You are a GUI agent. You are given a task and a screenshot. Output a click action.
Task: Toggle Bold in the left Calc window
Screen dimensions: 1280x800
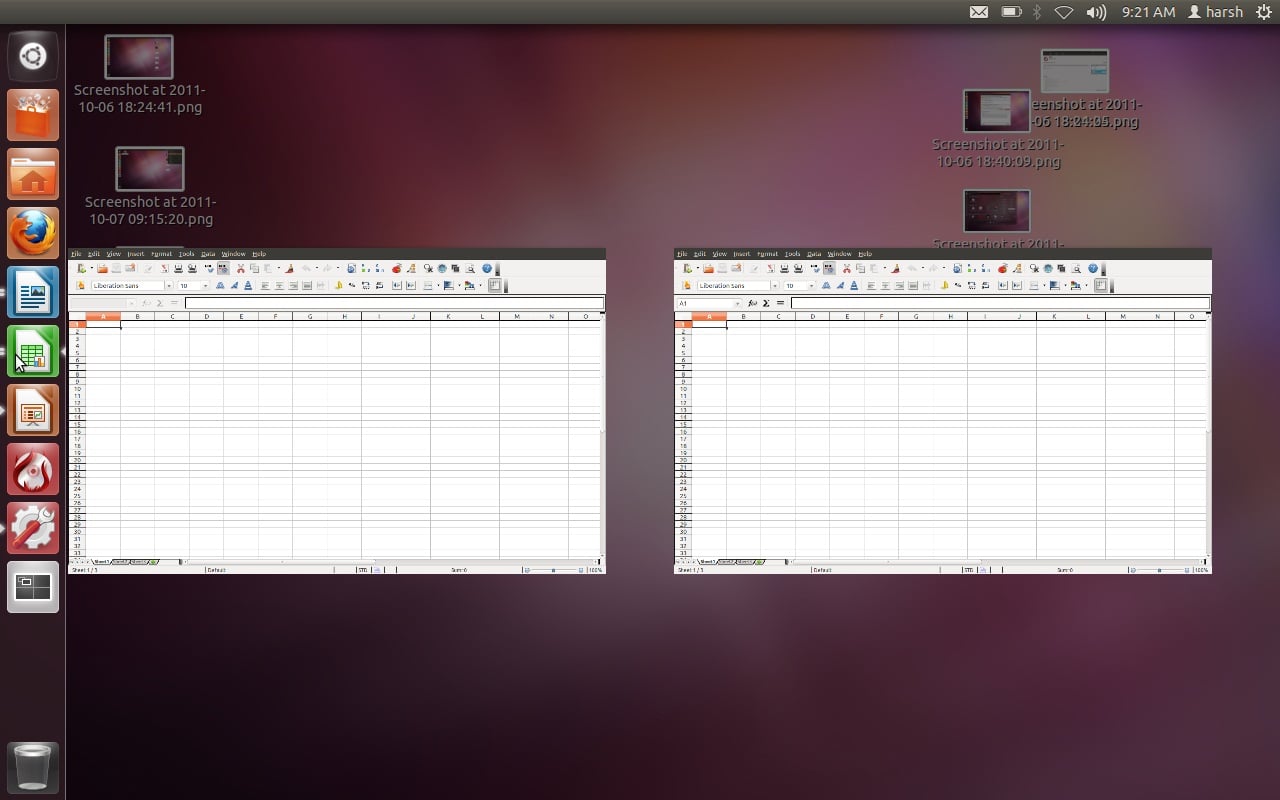[220, 286]
